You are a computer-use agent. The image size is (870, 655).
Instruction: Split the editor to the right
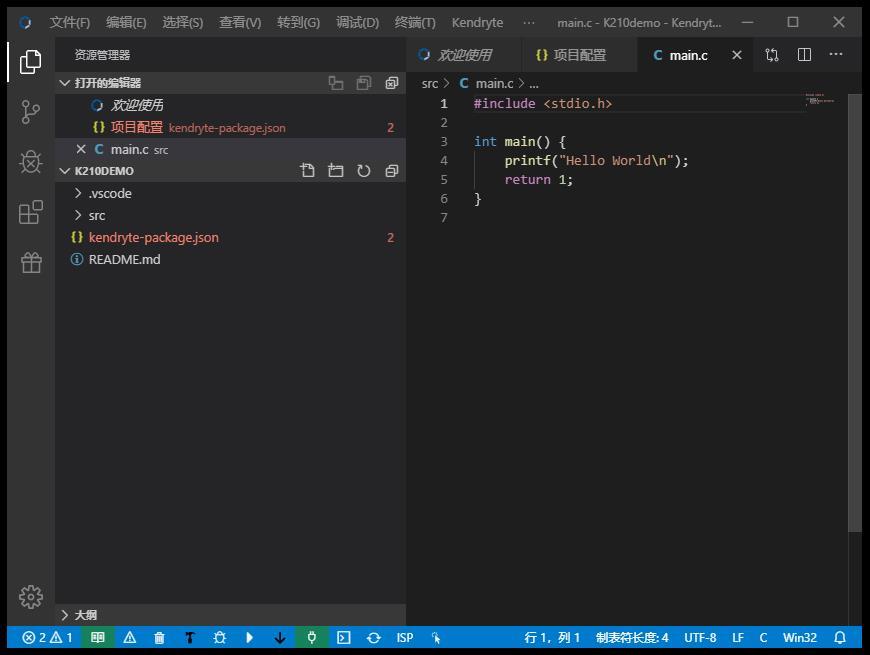click(x=804, y=55)
